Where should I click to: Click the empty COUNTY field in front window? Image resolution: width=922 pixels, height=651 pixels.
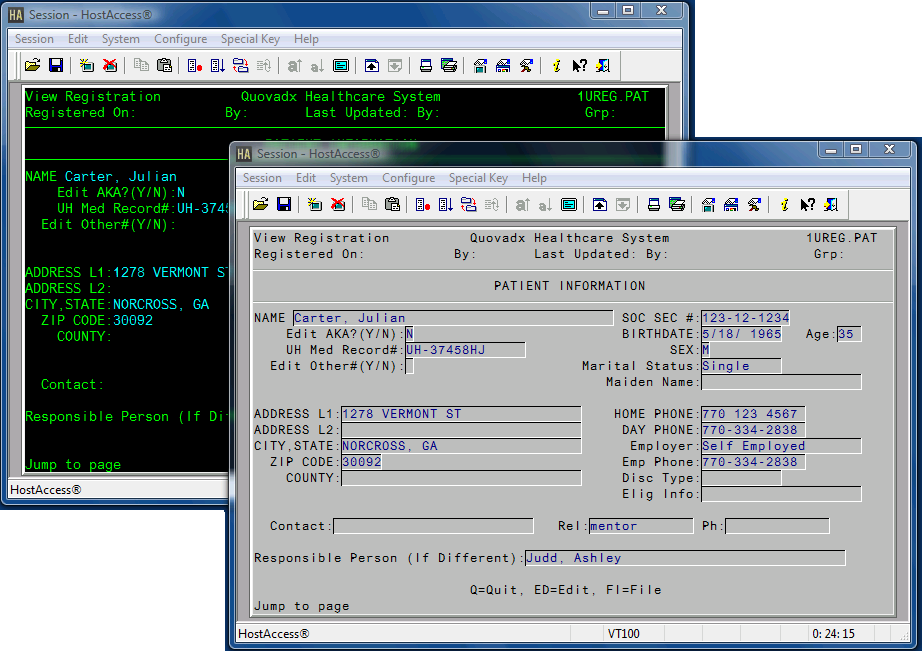coord(461,478)
